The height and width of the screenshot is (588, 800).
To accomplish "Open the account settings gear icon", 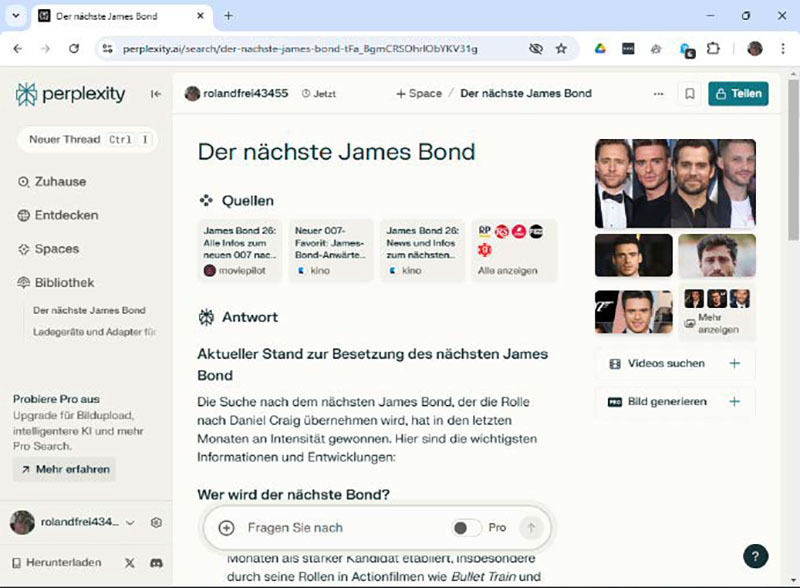I will point(156,522).
